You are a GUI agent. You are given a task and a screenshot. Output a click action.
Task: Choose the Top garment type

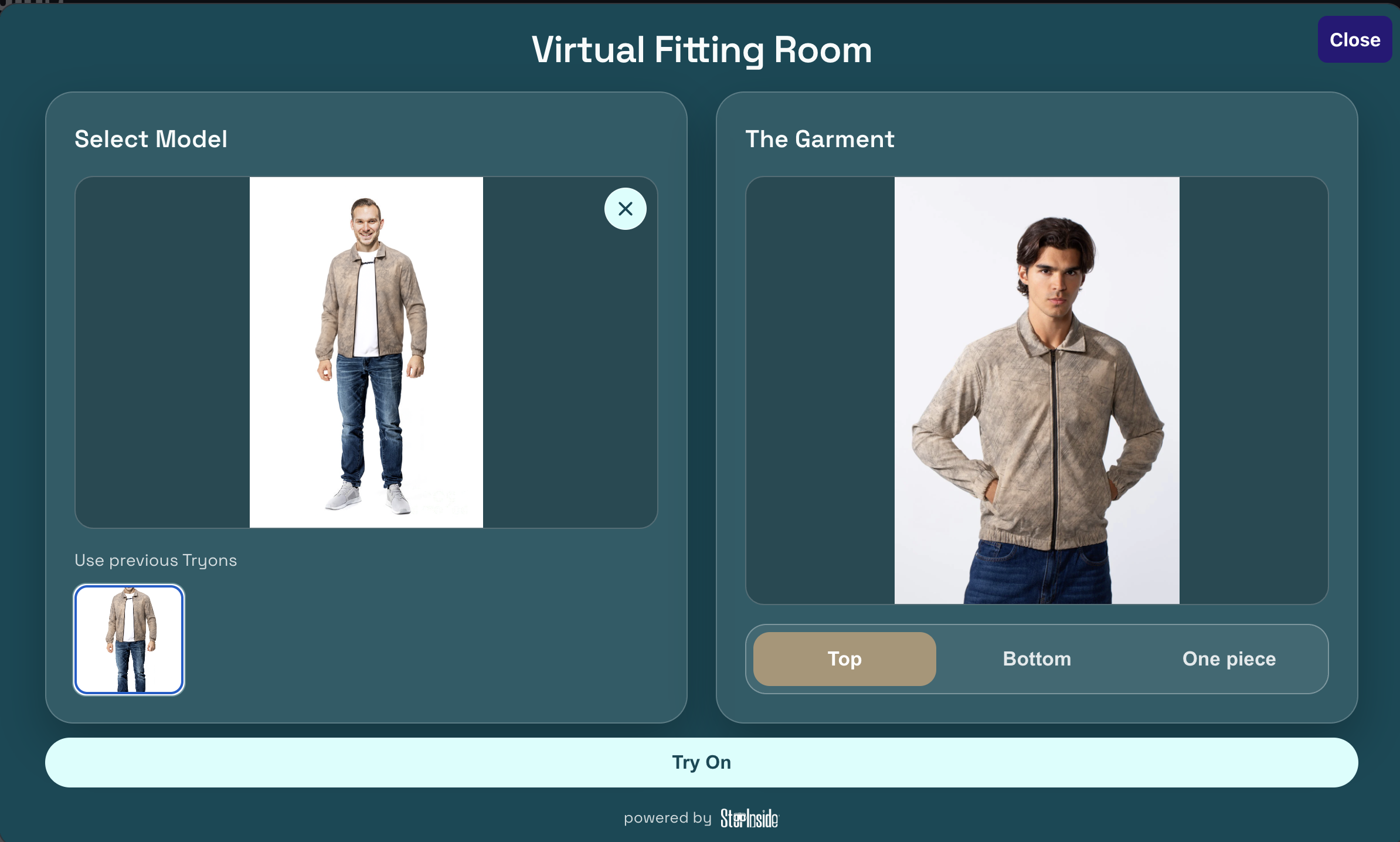[x=844, y=658]
